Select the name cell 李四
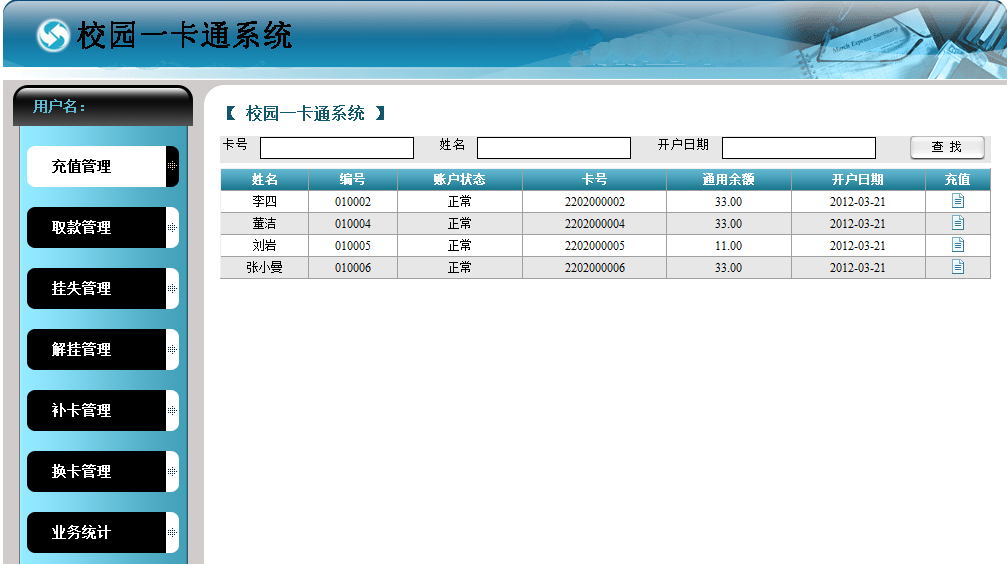Screen dimensions: 1007x564 click(265, 202)
